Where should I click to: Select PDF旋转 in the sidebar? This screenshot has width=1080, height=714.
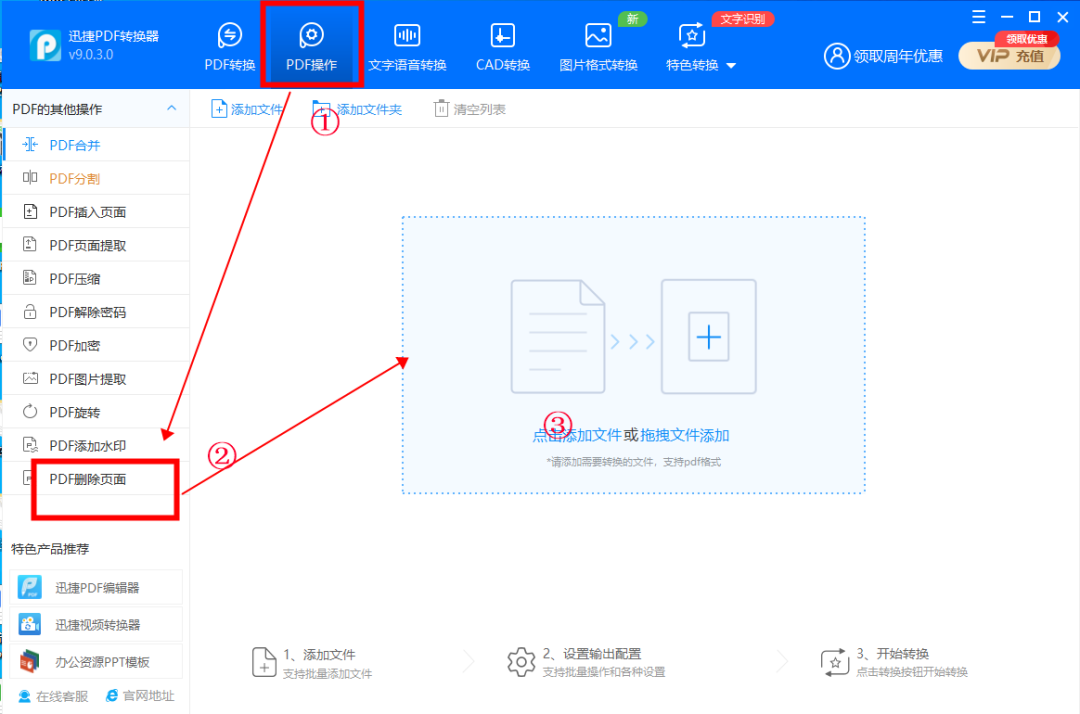coord(96,412)
